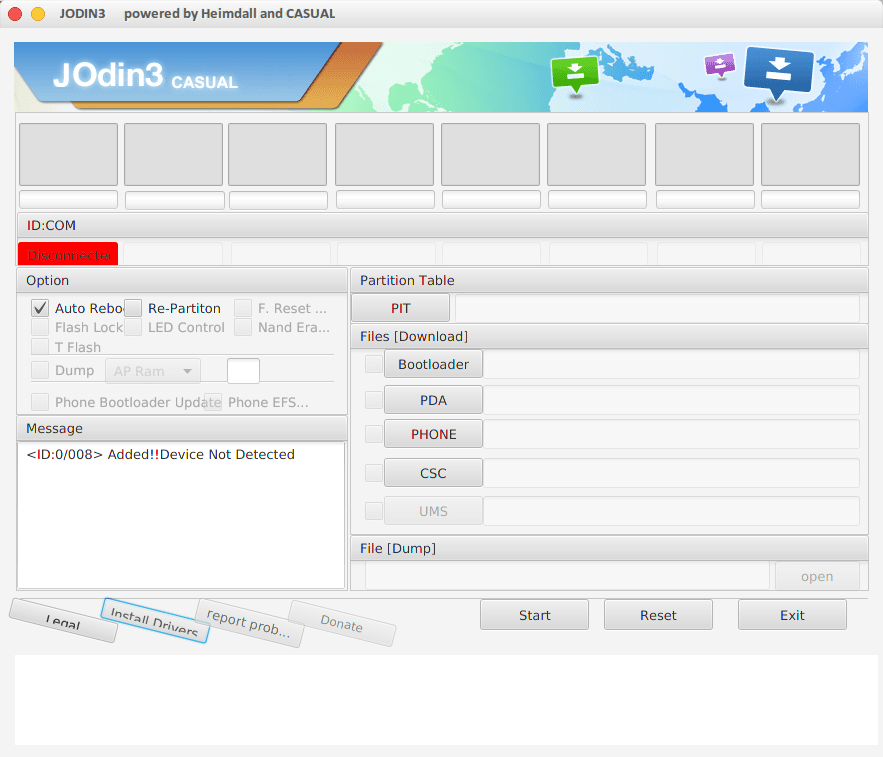Click the PDA file path field
883x757 pixels.
671,400
